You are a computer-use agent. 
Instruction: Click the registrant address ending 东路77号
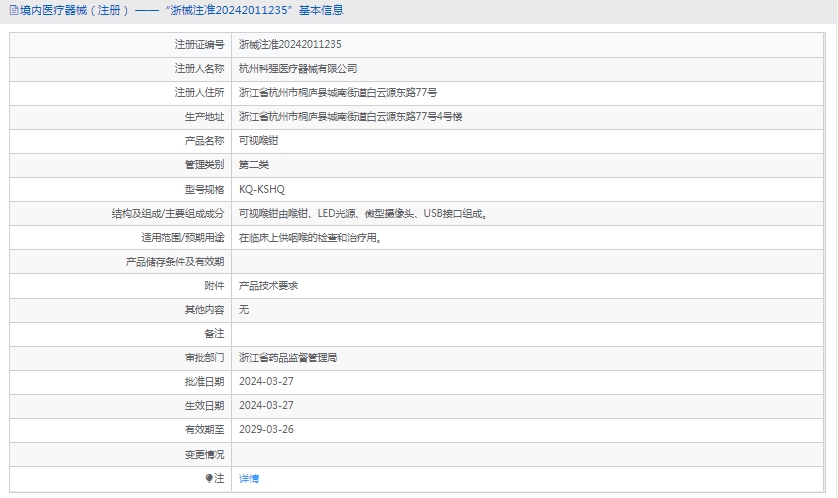pyautogui.click(x=338, y=93)
